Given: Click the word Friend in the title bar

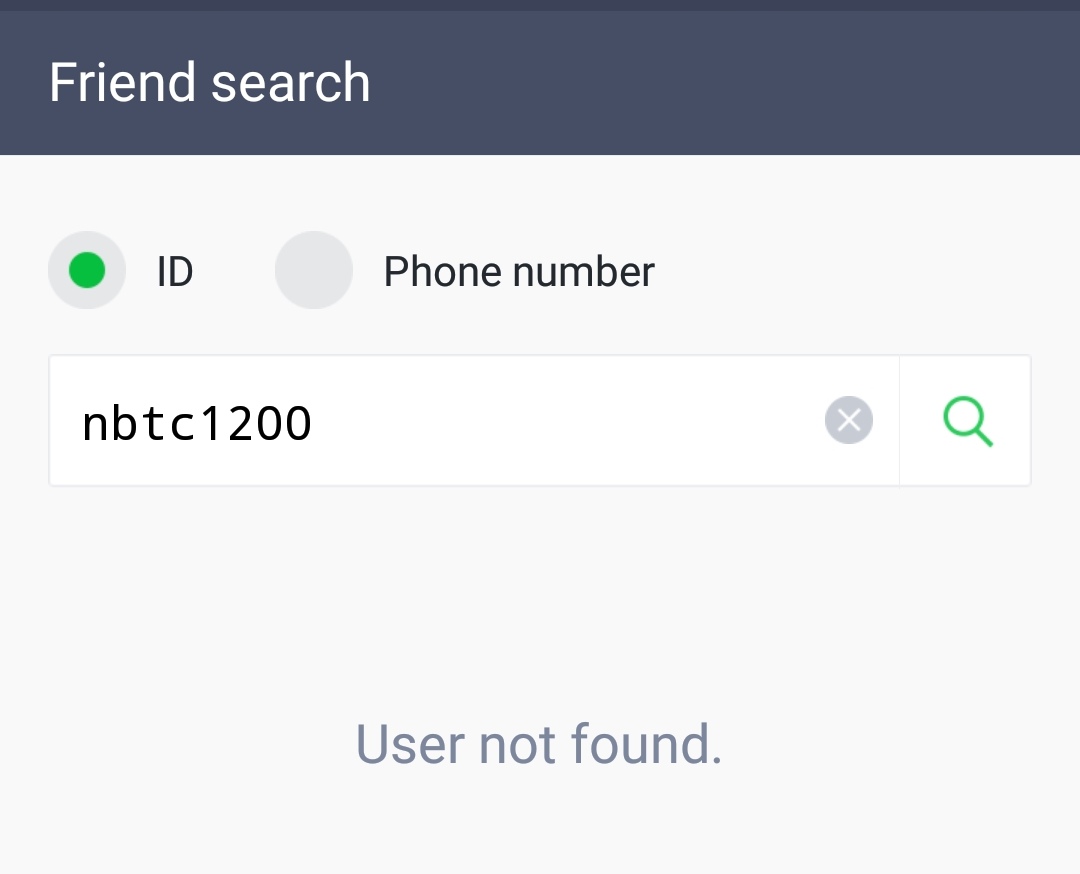Looking at the screenshot, I should click(x=123, y=83).
